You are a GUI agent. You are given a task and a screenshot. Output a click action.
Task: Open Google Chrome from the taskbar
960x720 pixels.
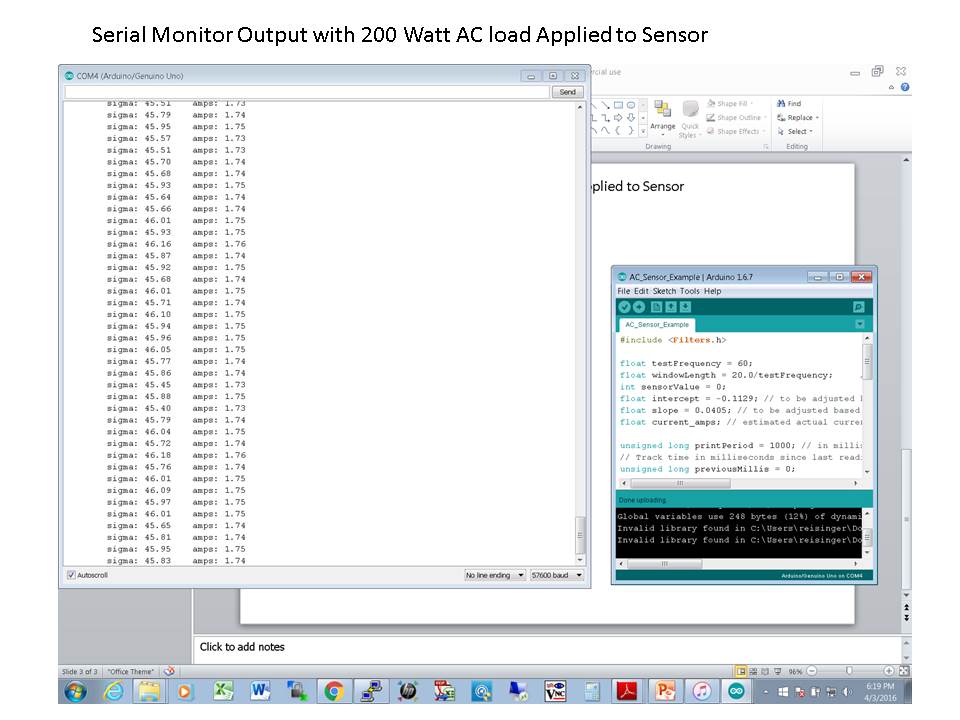[x=334, y=692]
